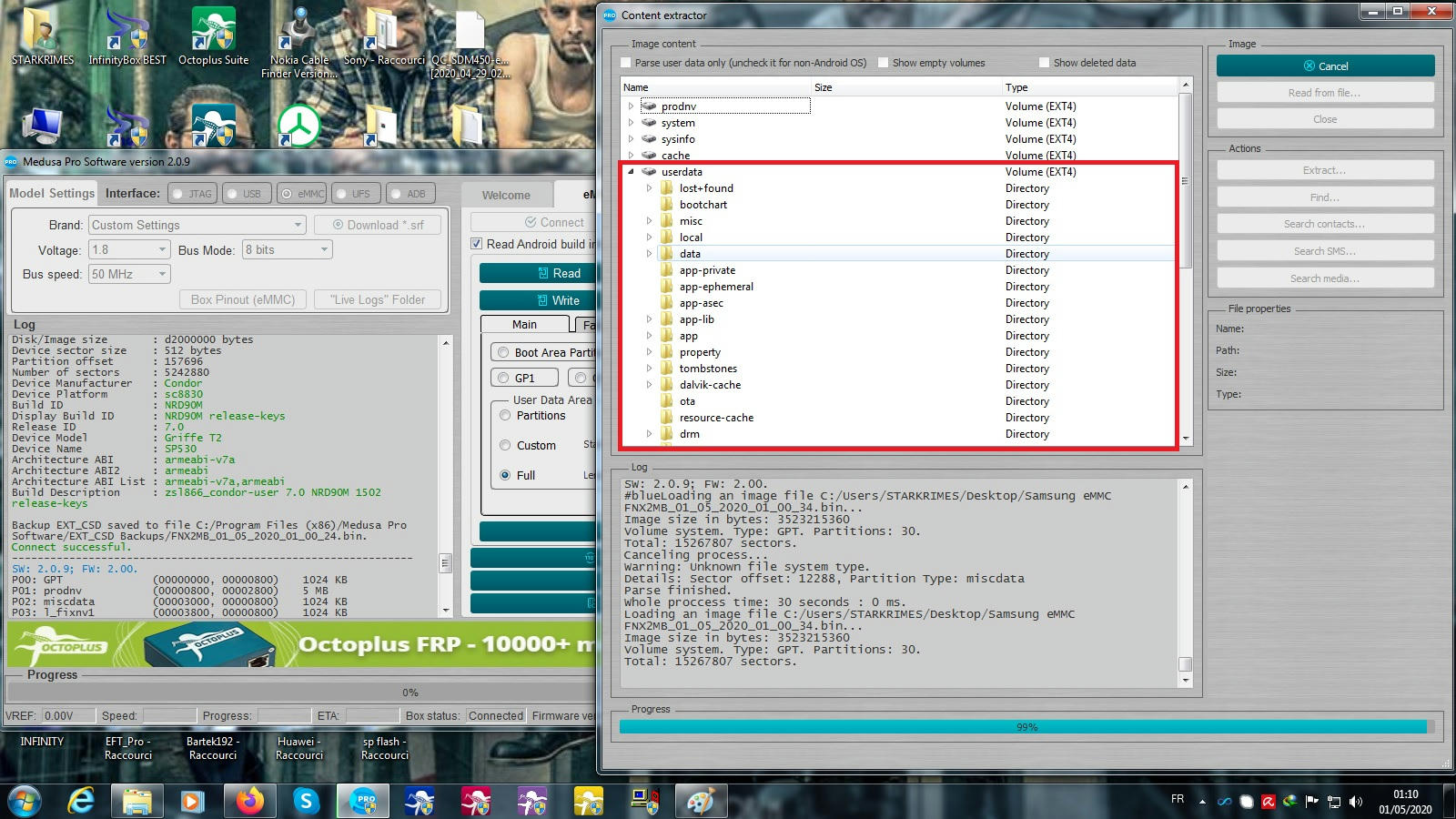Select the Full user data area option
The width and height of the screenshot is (1456, 819).
[506, 475]
